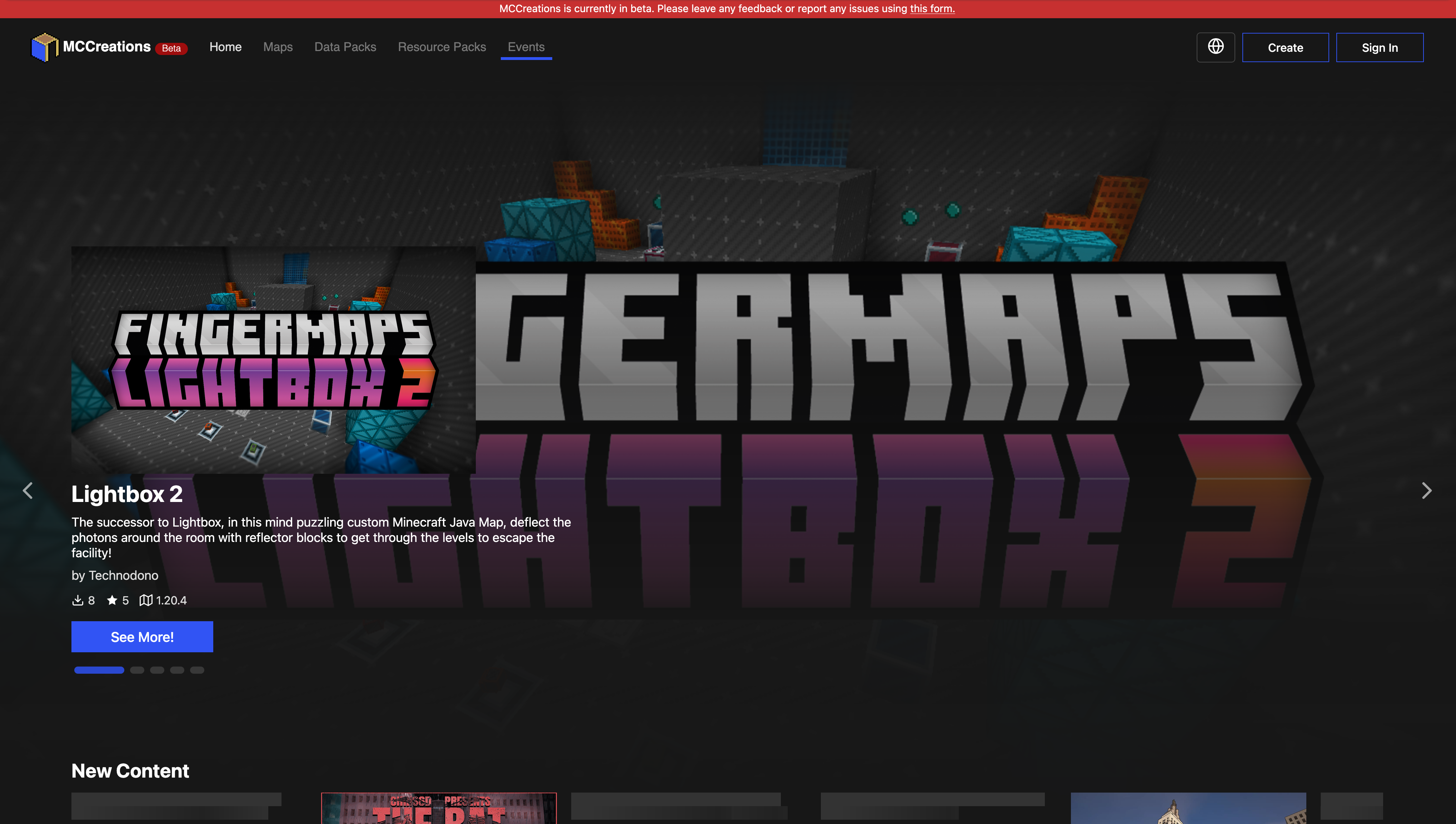Open the language globe selector
The image size is (1456, 824).
pyautogui.click(x=1215, y=47)
